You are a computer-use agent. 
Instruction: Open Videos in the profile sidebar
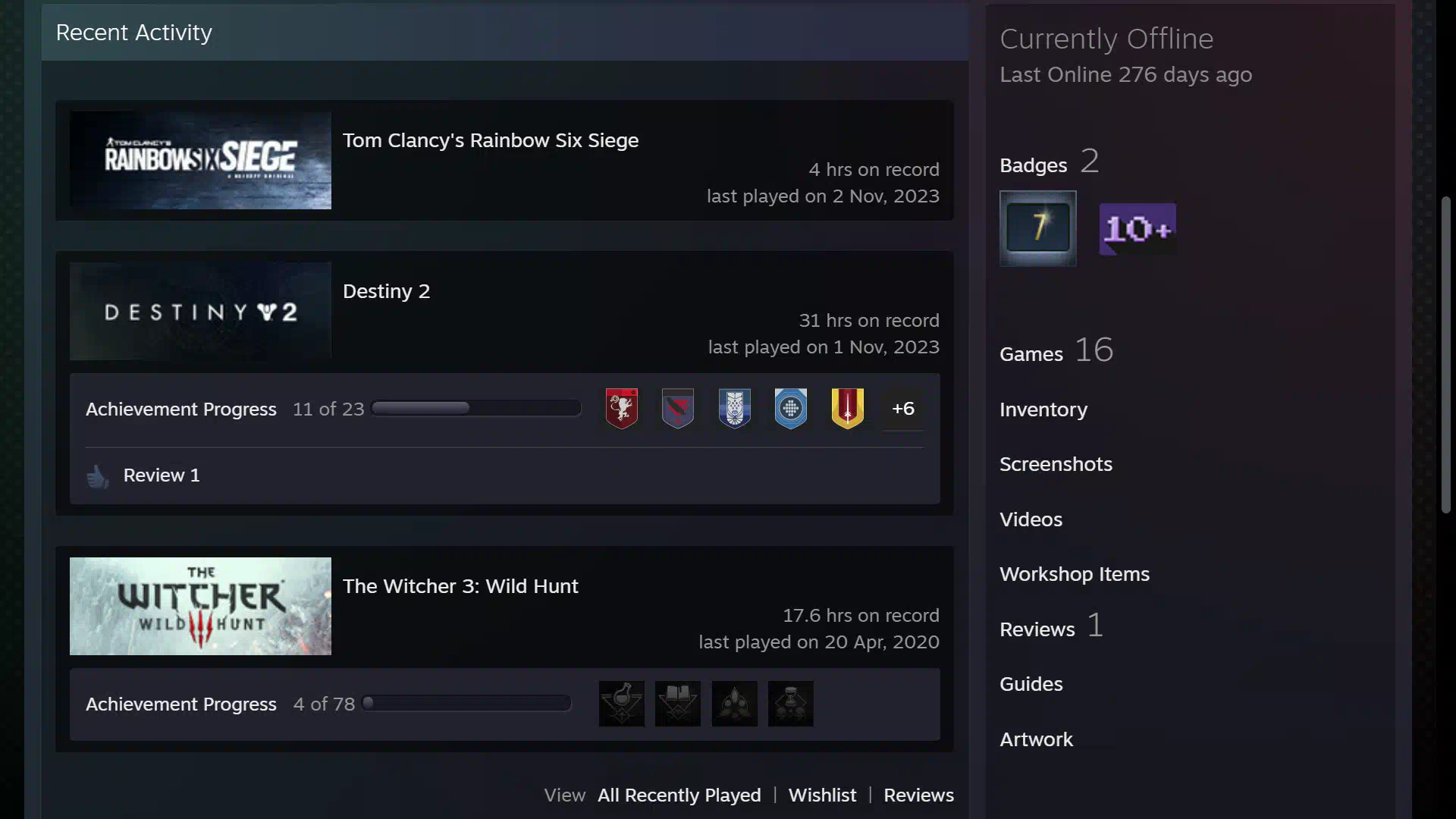(x=1031, y=520)
